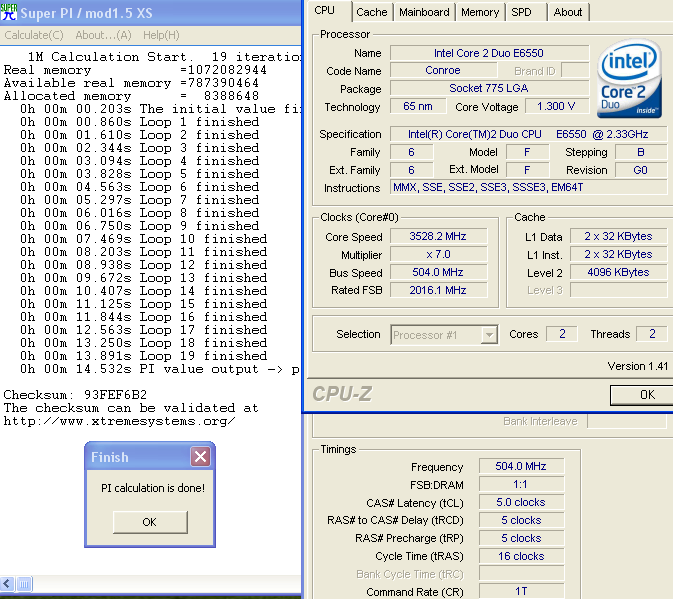Click the RAS# to CAS# Delay value
673x599 pixels.
click(521, 520)
